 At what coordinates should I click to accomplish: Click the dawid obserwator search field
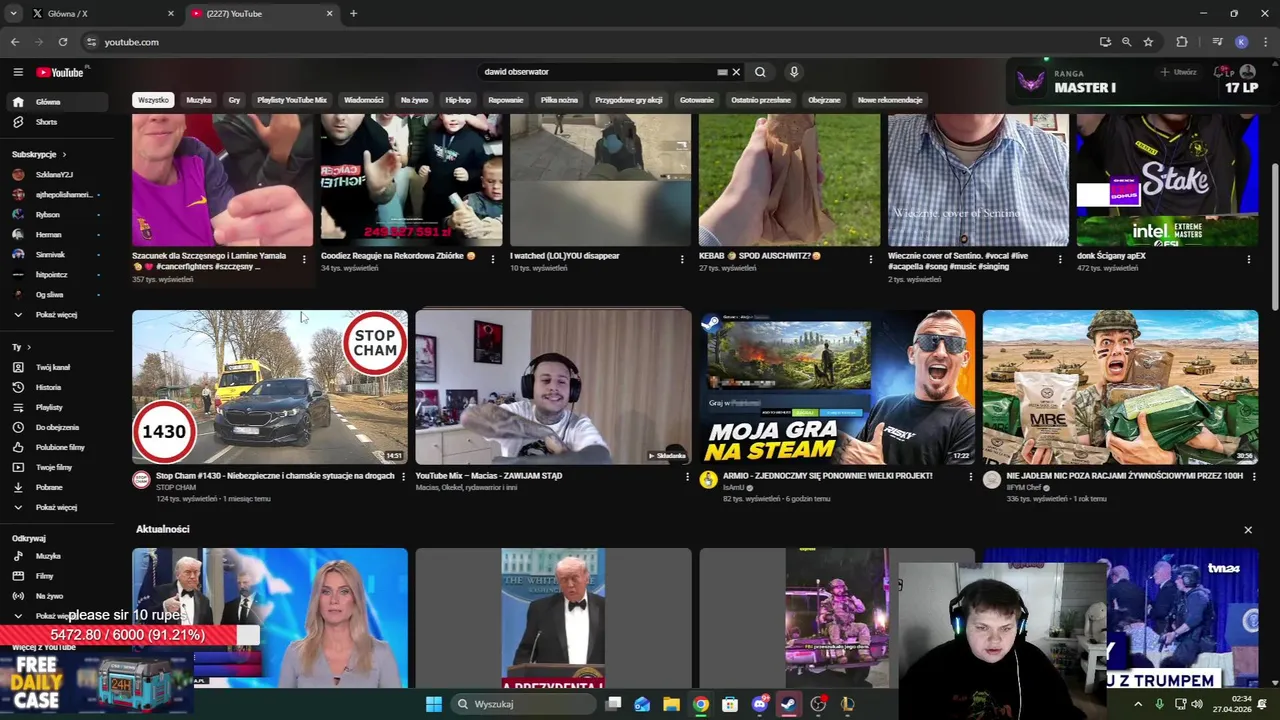point(598,72)
